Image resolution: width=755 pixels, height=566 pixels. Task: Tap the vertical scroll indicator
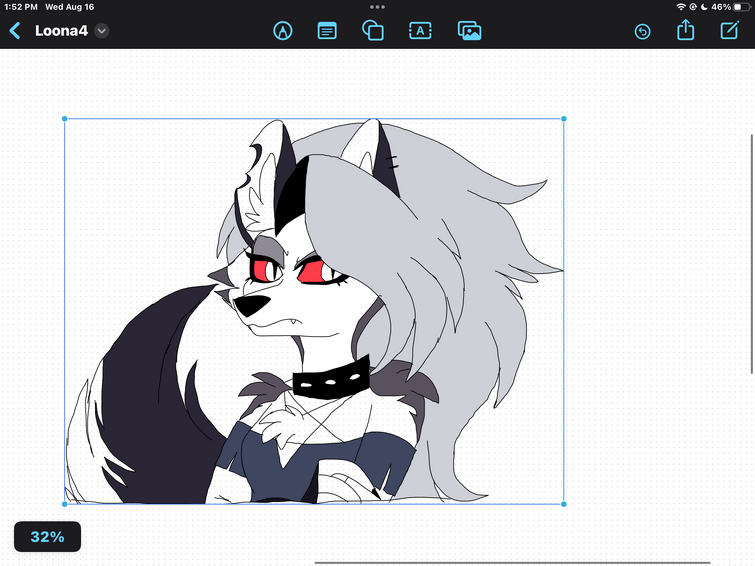point(752,253)
